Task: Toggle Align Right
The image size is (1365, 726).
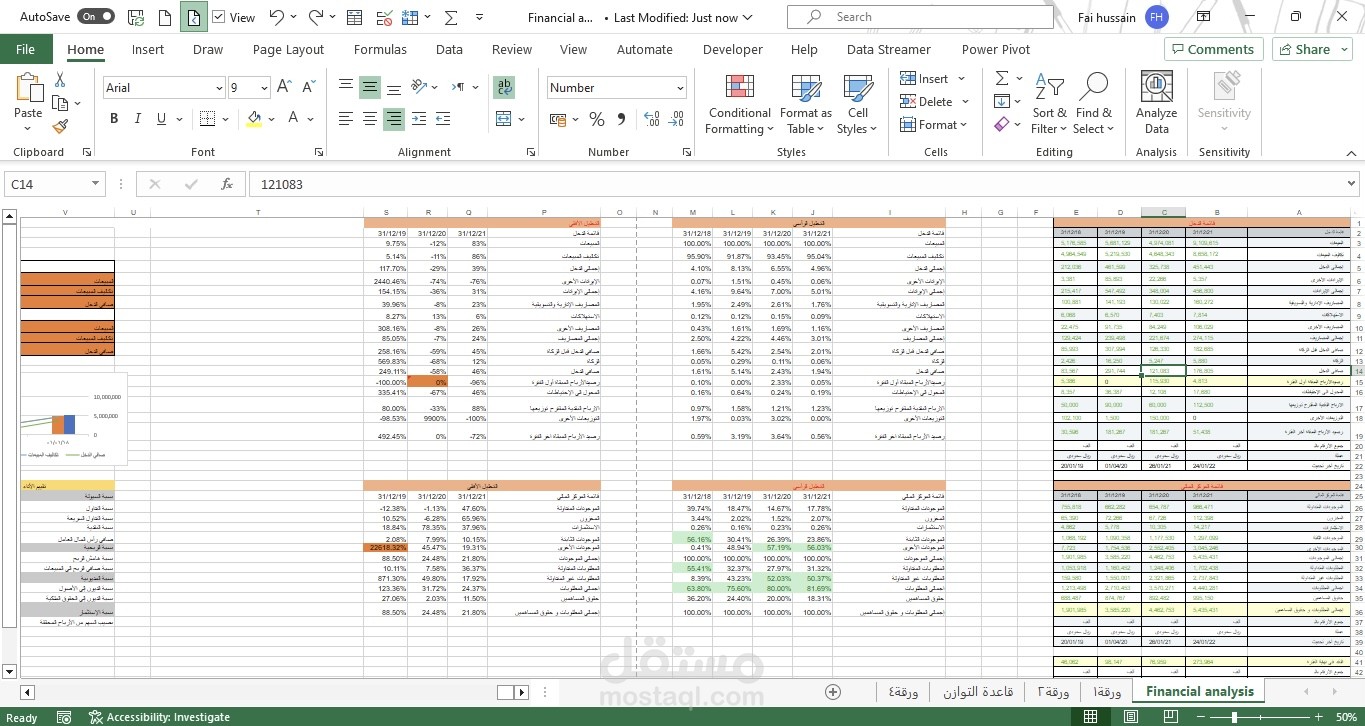Action: [x=394, y=119]
